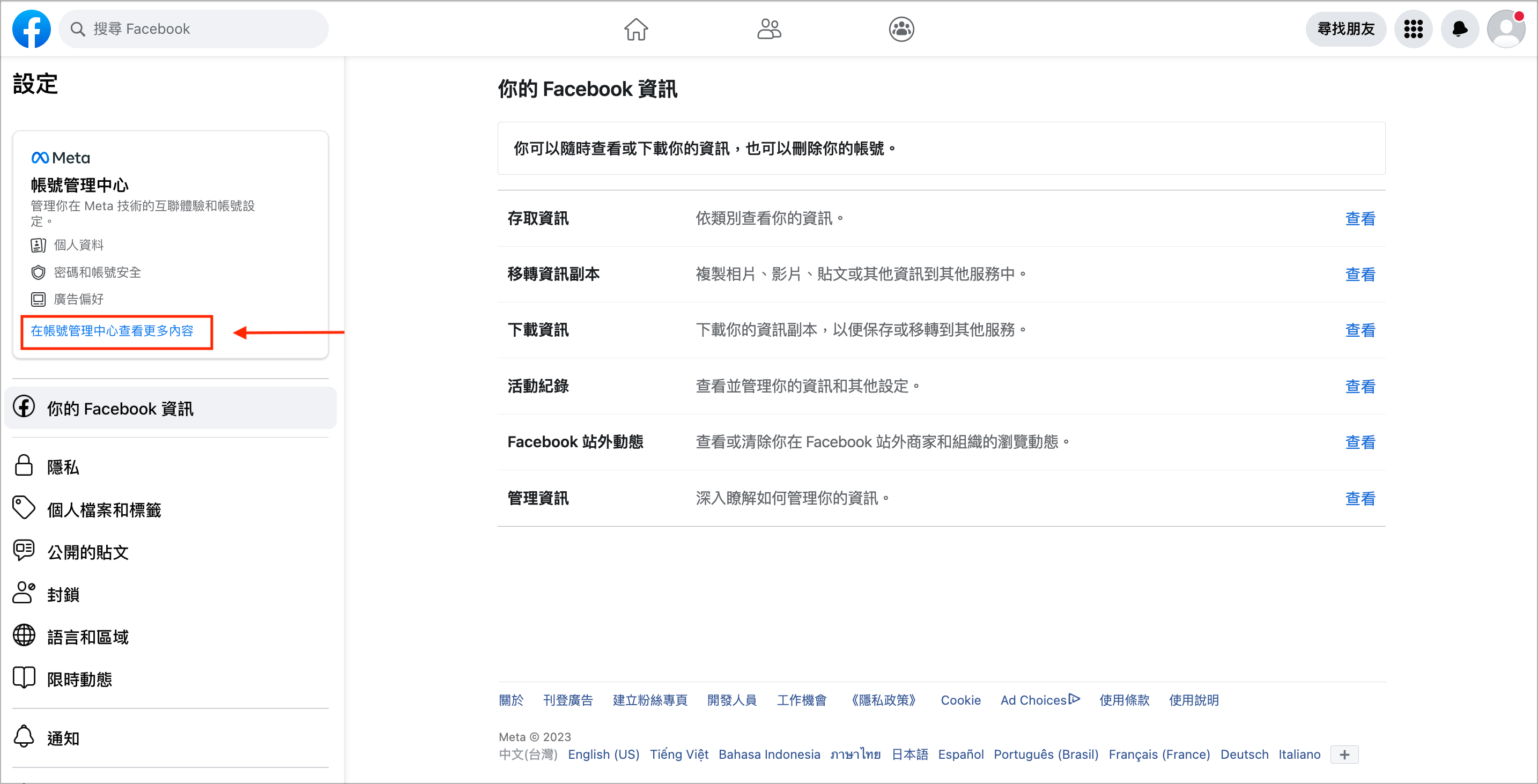Image resolution: width=1538 pixels, height=784 pixels.
Task: Open the profile avatar menu
Action: click(1506, 28)
